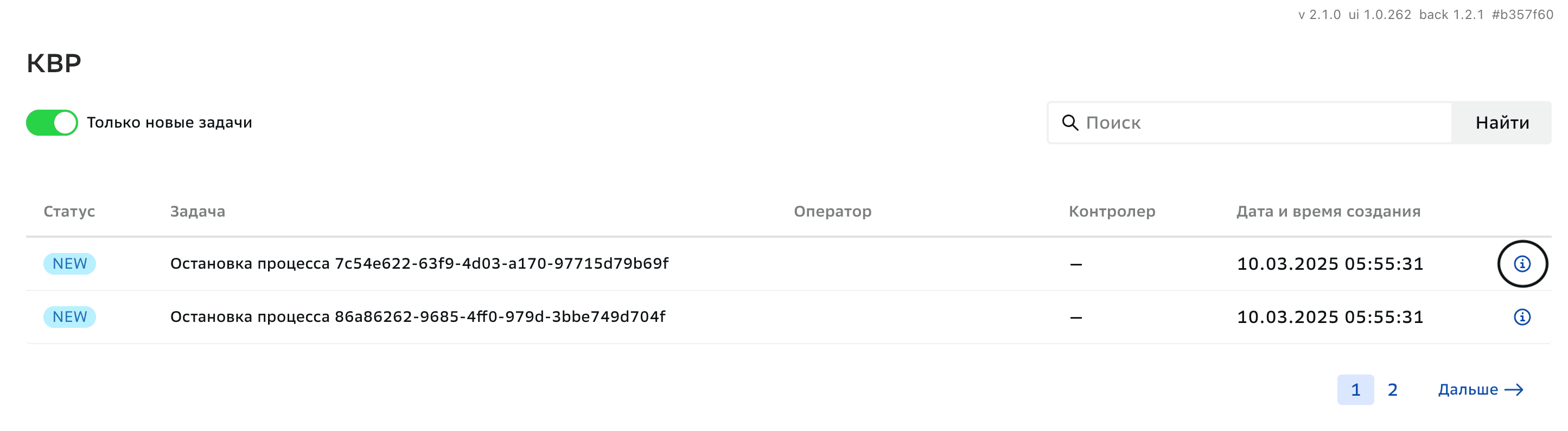
Task: Click the Оператор column header
Action: [833, 212]
